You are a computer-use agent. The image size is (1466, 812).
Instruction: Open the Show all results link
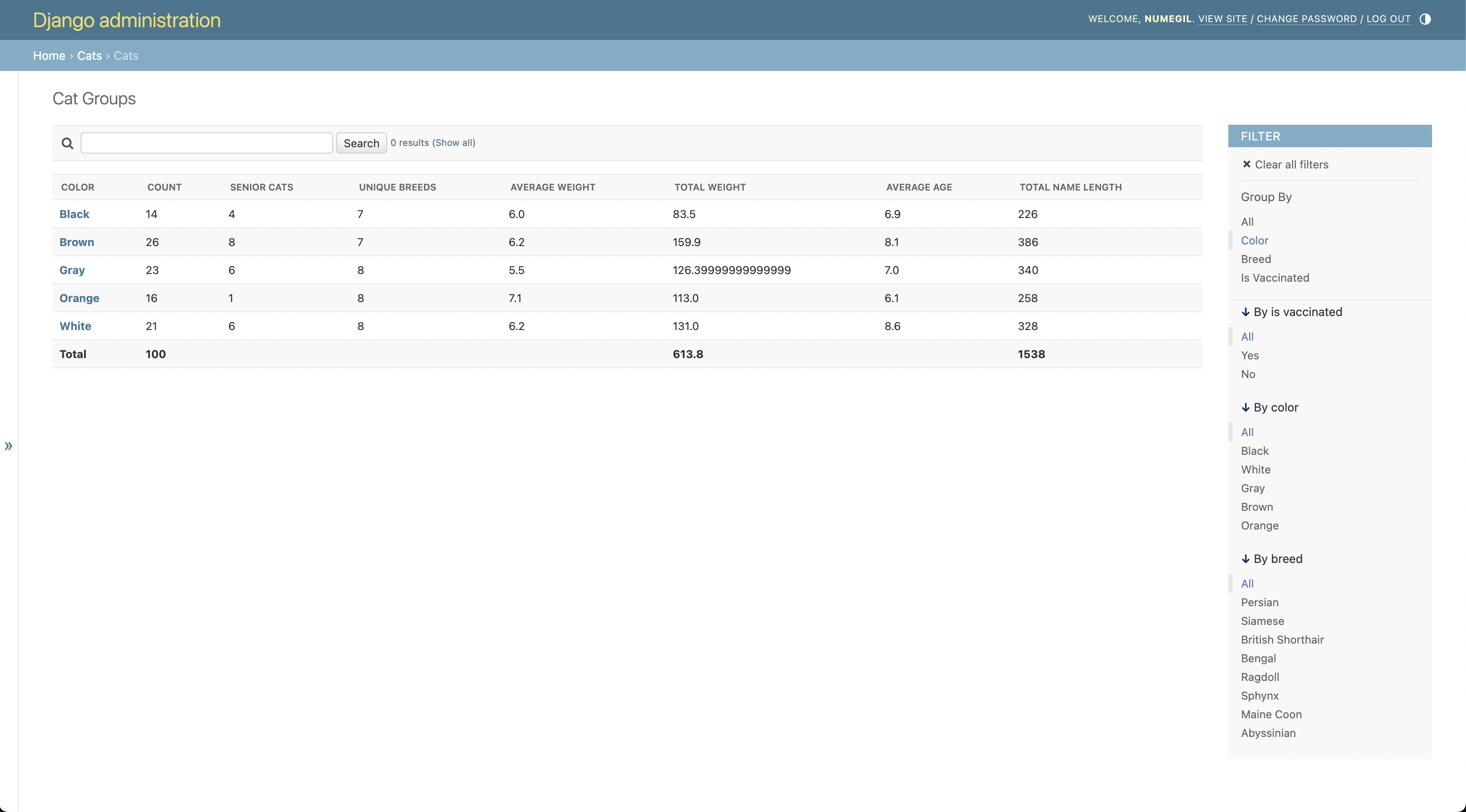point(454,143)
